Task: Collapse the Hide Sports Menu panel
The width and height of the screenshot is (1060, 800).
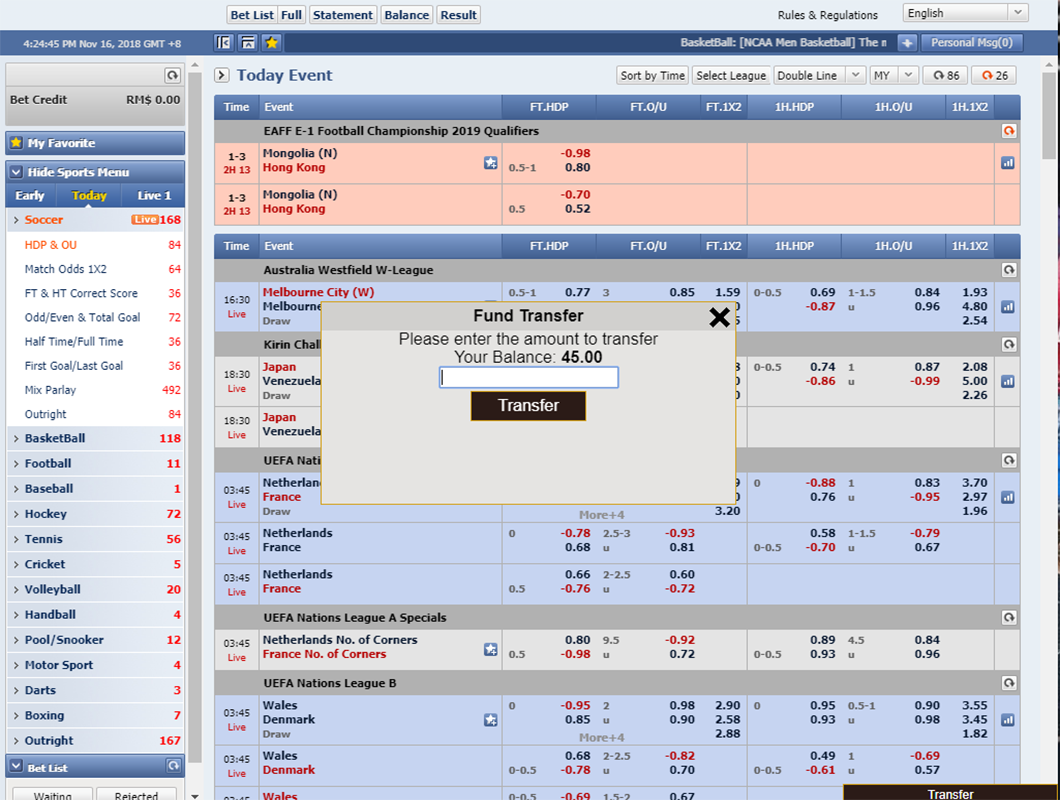Action: (x=17, y=172)
